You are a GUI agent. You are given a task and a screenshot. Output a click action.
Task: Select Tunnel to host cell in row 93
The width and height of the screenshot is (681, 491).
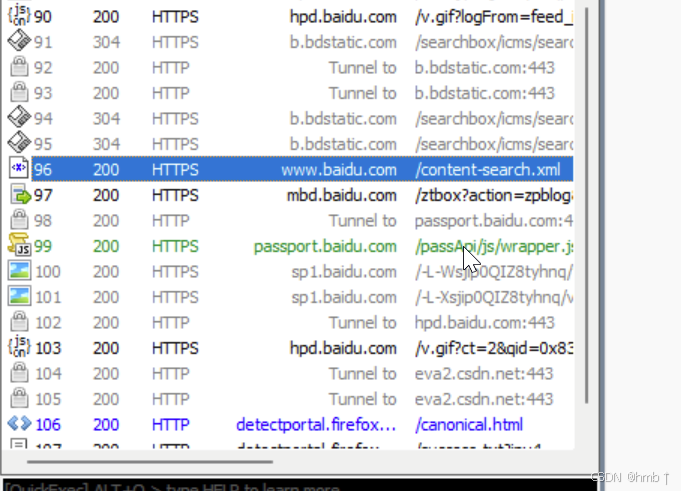coord(363,93)
